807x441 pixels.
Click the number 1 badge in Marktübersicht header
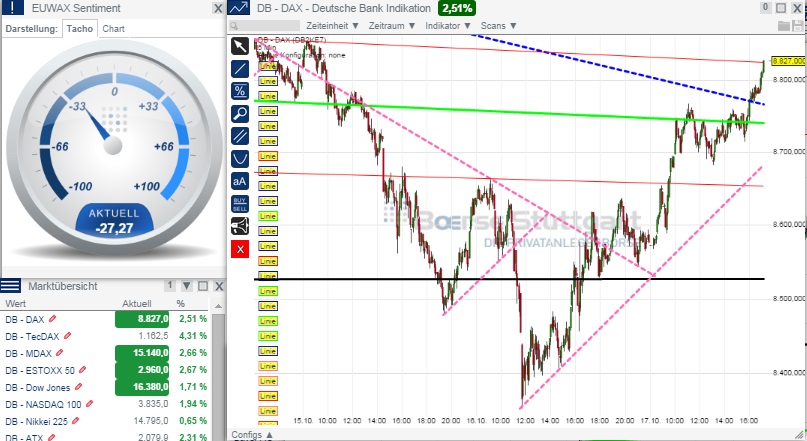point(170,286)
